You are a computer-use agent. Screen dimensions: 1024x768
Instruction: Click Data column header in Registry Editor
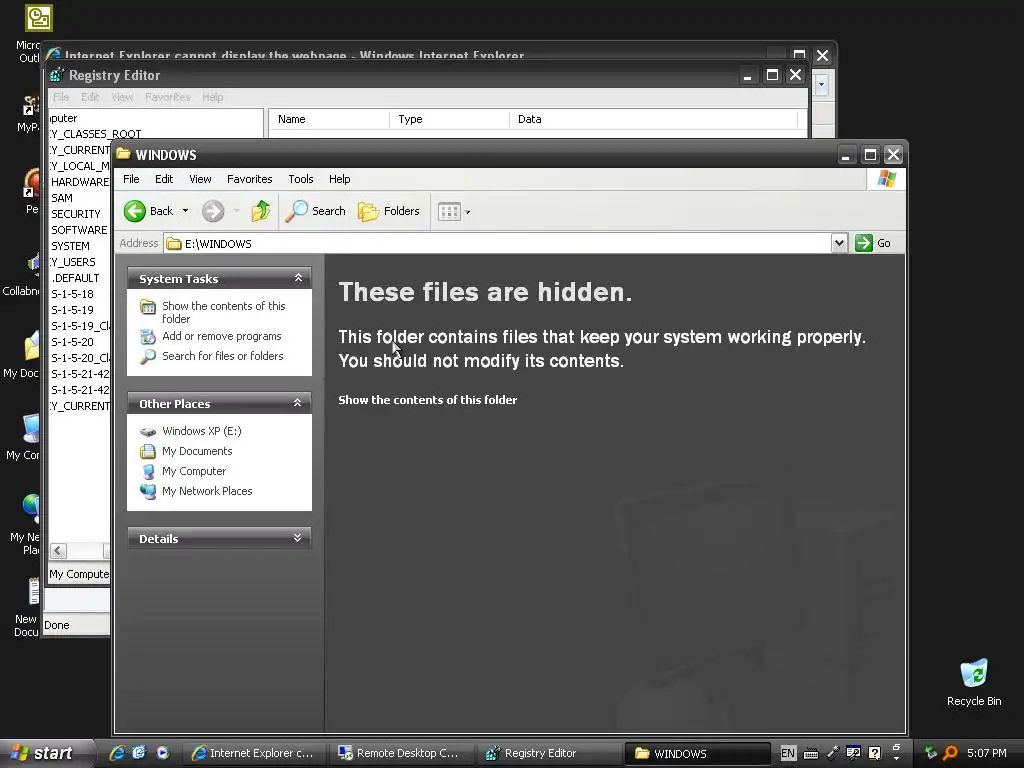tap(653, 120)
